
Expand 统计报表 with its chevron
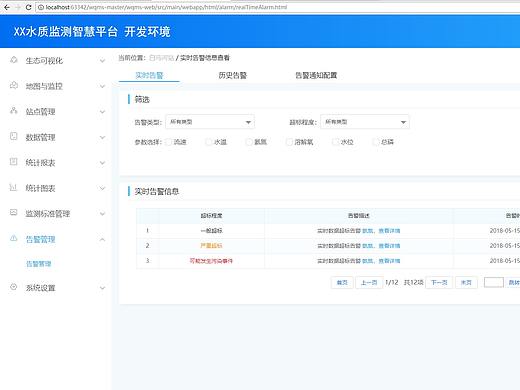pyautogui.click(x=102, y=163)
